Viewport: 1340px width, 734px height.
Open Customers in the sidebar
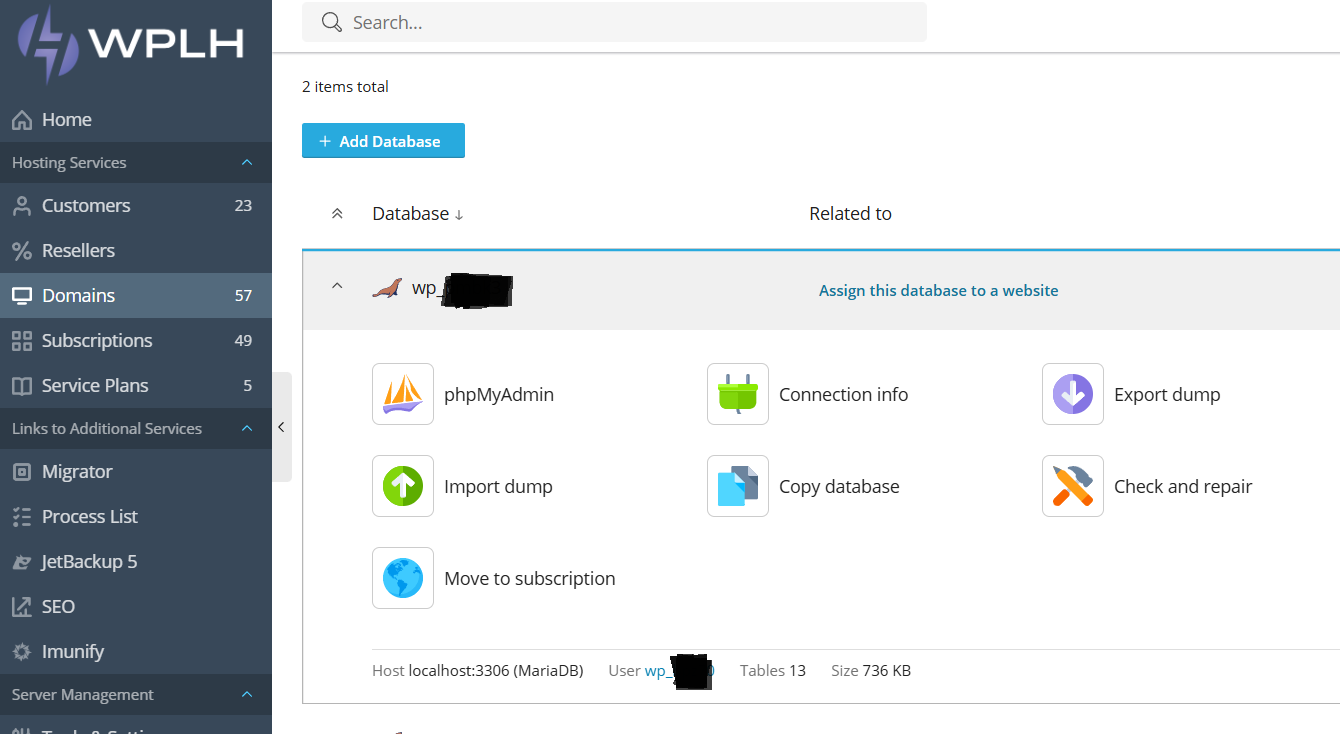pyautogui.click(x=86, y=206)
